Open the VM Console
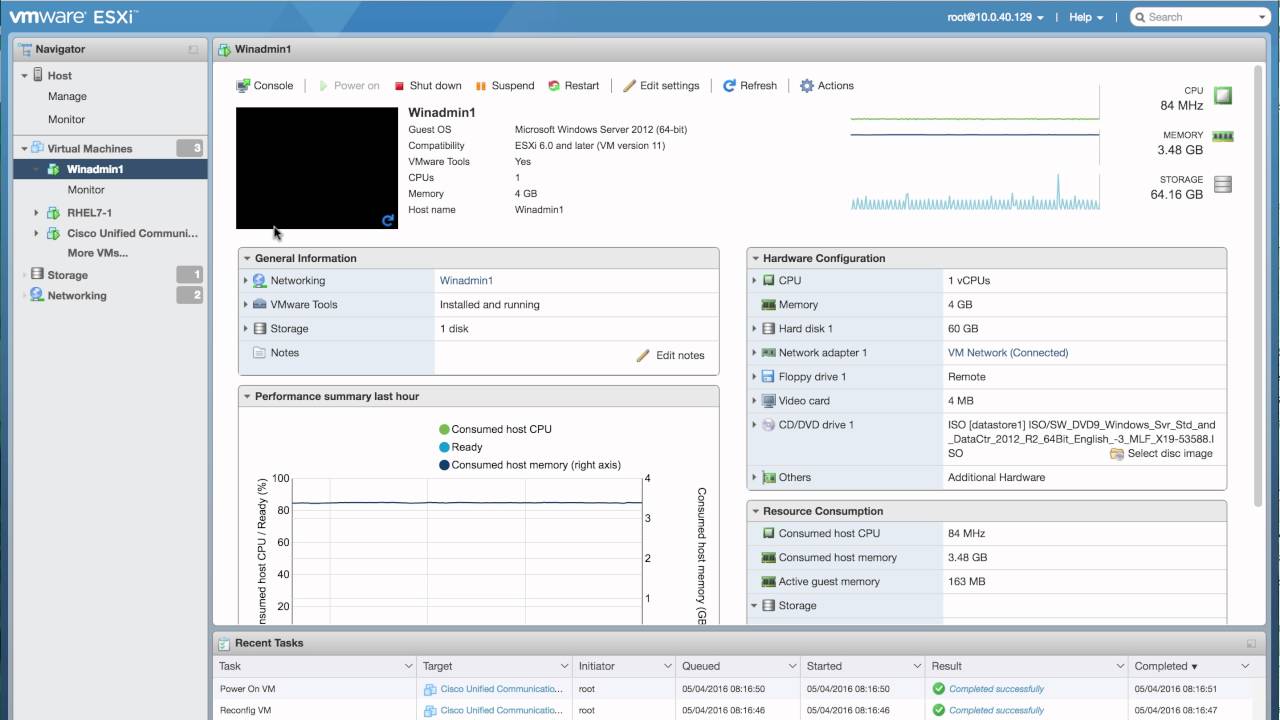Viewport: 1280px width, 720px height. [x=265, y=86]
